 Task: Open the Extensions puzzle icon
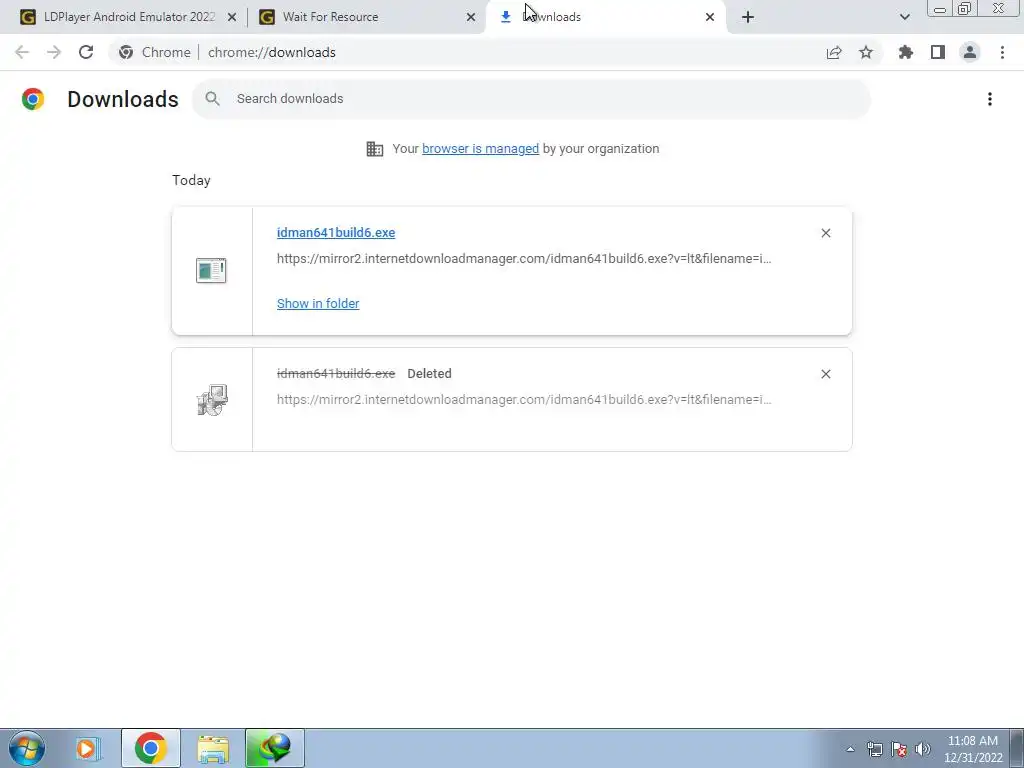tap(906, 52)
